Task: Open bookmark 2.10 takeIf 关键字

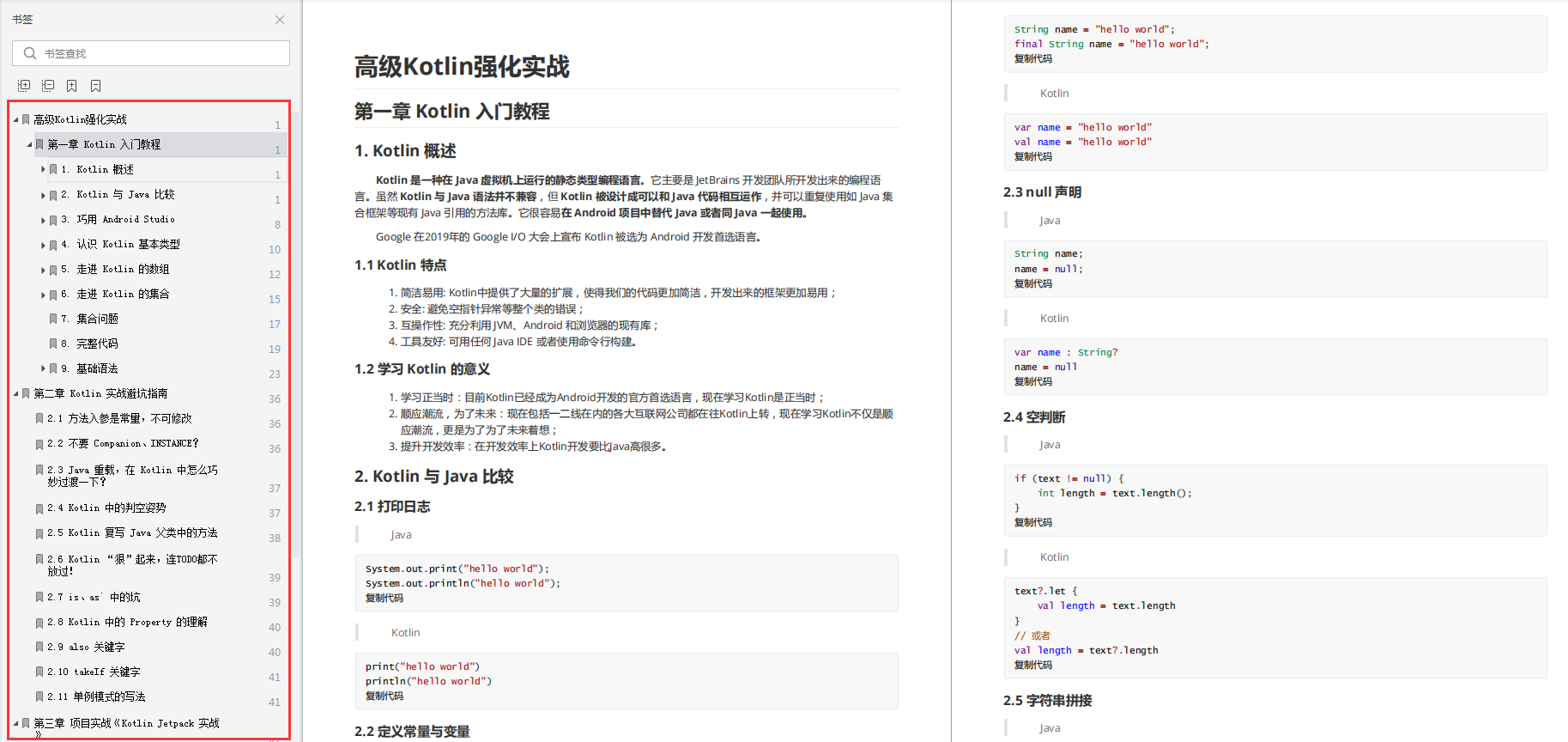Action: coord(94,672)
